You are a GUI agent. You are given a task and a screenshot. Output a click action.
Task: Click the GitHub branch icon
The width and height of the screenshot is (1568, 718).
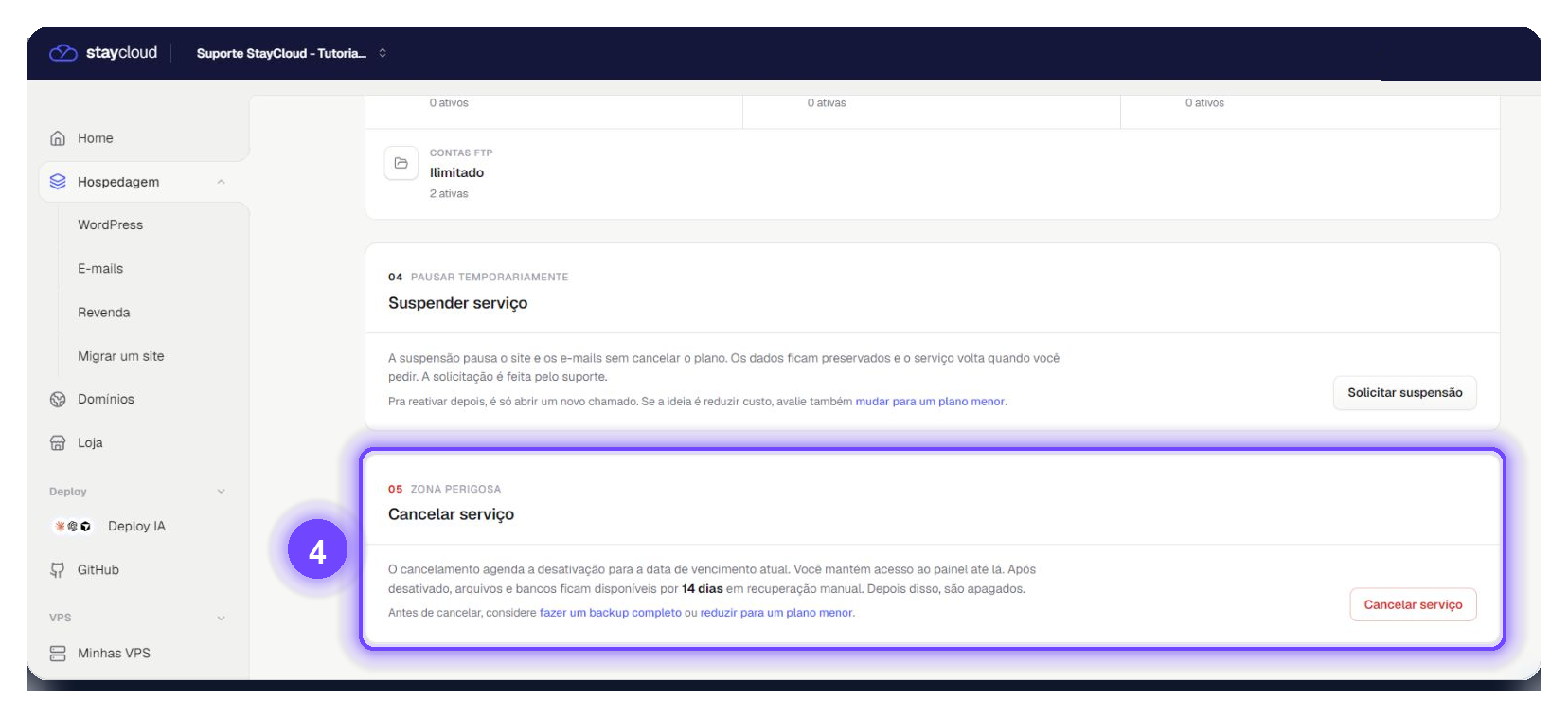point(58,570)
